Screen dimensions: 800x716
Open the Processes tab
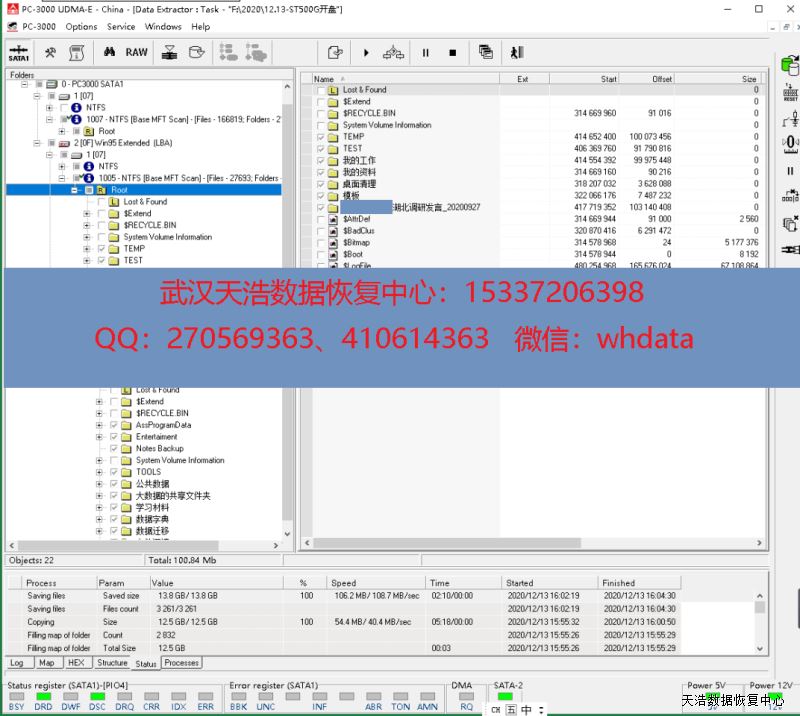click(181, 662)
